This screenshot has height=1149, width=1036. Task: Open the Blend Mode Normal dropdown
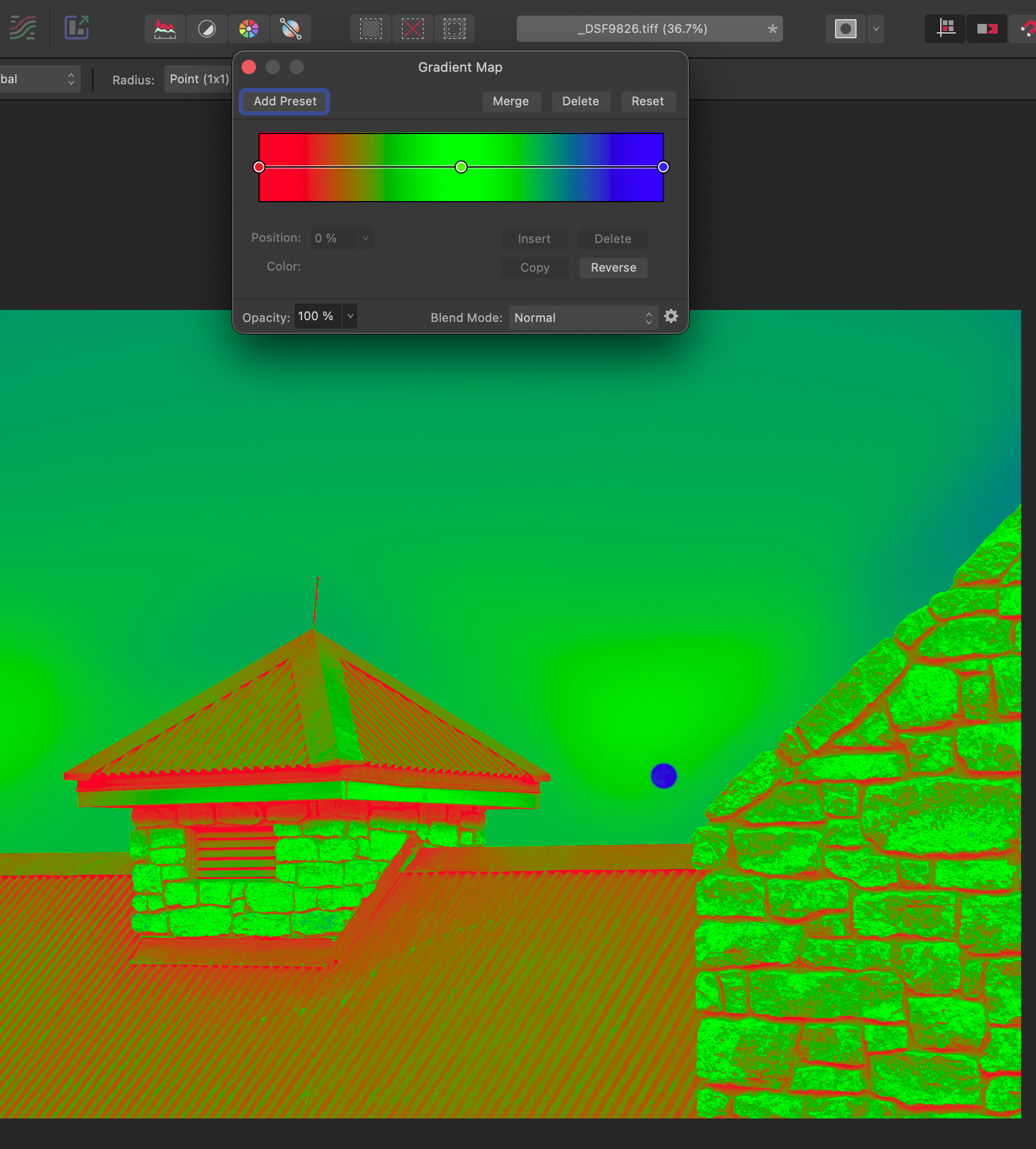(x=583, y=318)
